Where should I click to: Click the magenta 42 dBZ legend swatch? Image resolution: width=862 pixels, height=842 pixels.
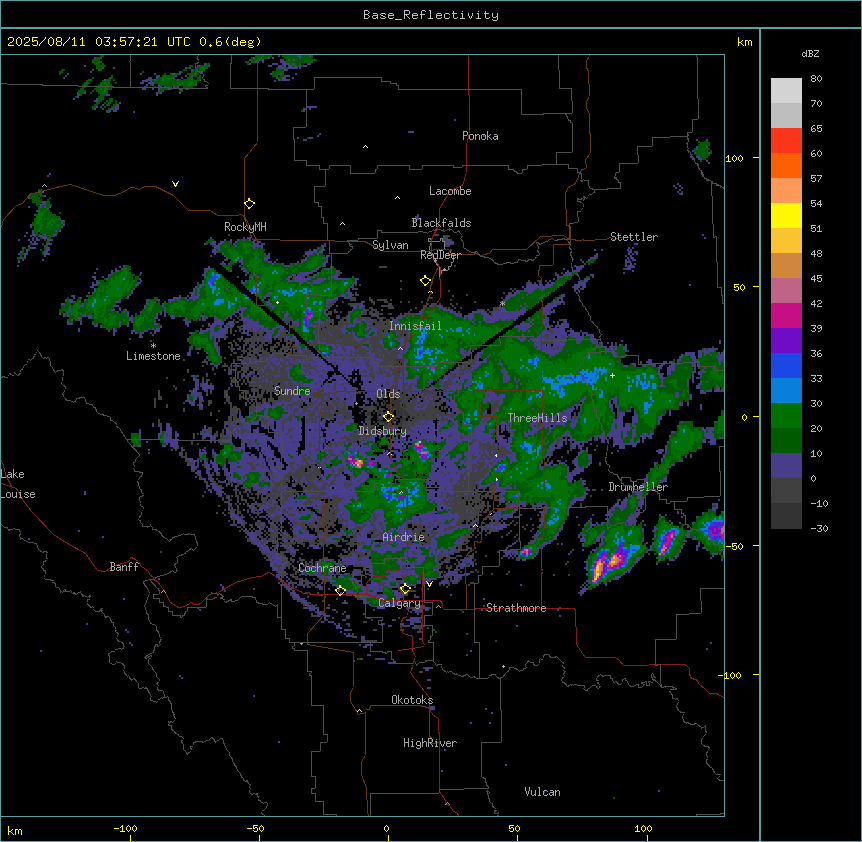786,315
